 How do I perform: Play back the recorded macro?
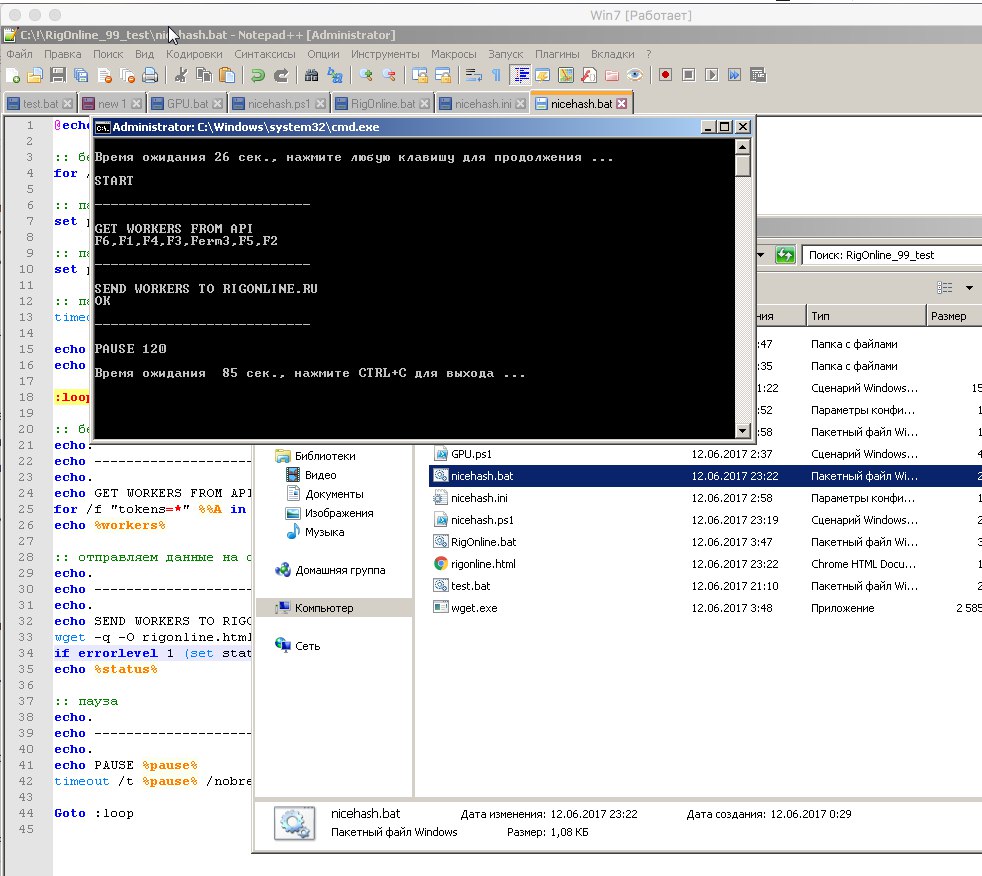coord(711,75)
